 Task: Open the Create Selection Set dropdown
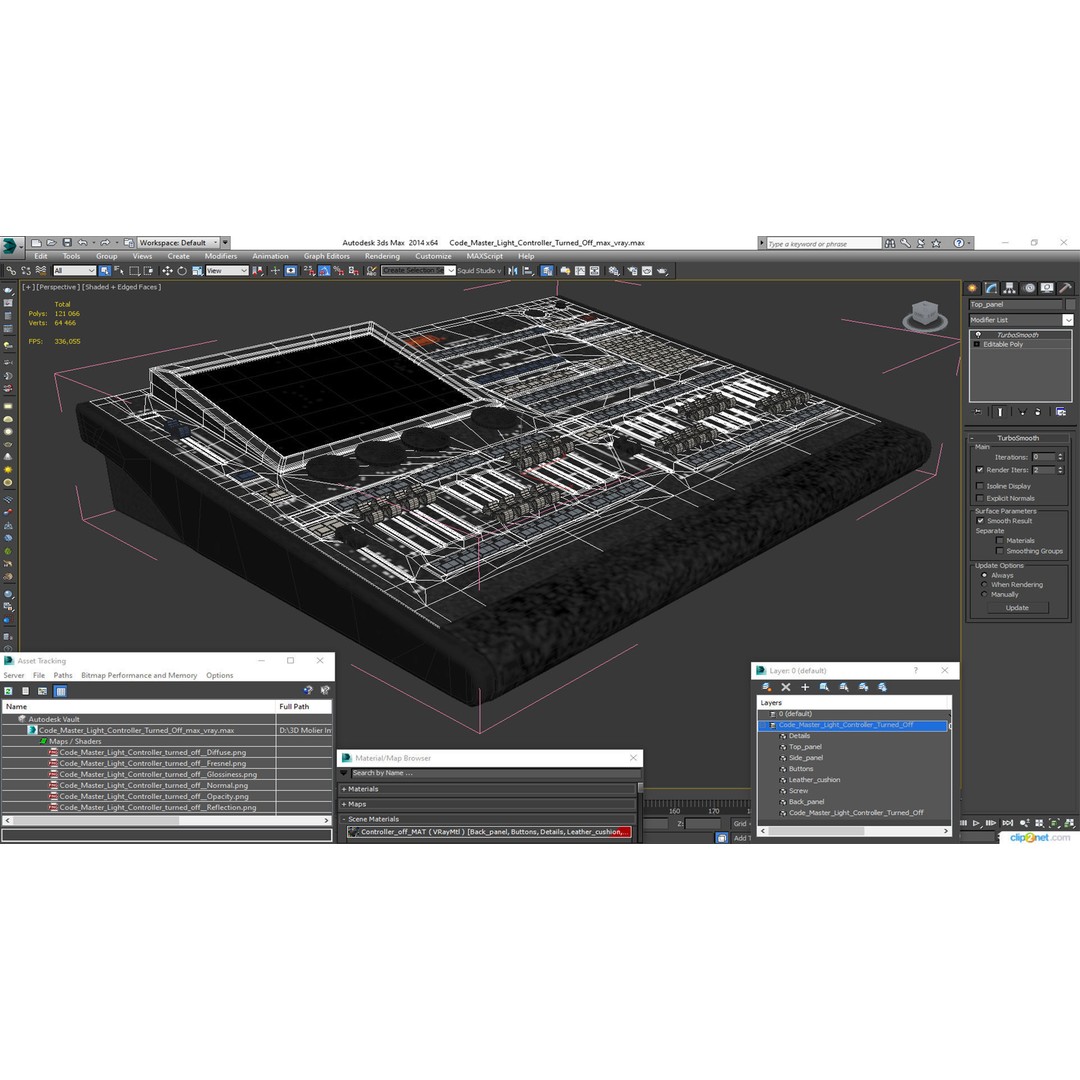point(418,271)
